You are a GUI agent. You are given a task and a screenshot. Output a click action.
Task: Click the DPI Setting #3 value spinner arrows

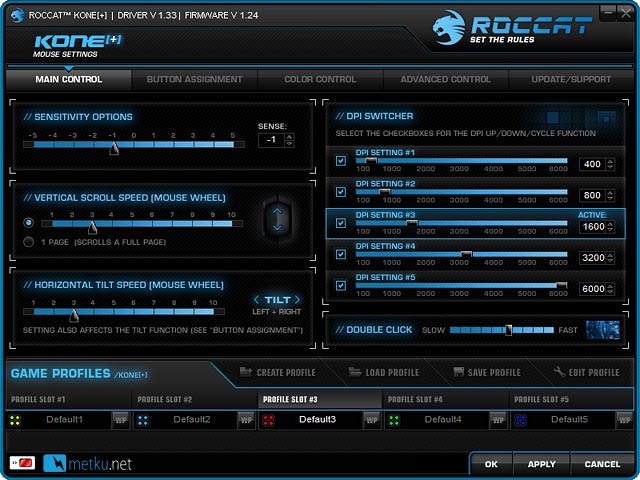click(610, 227)
